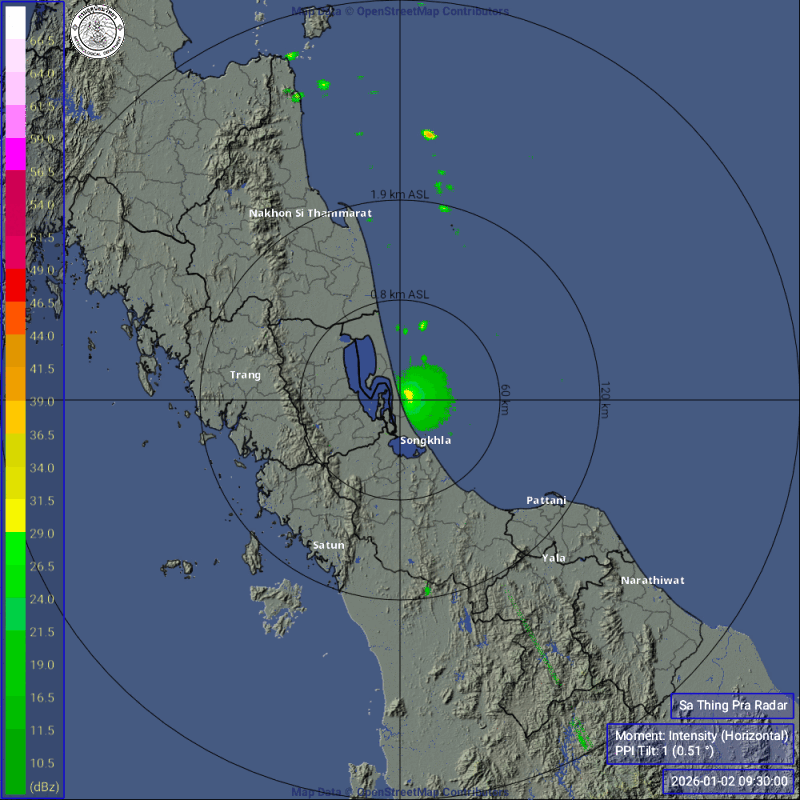
Task: Click the Pattani map label
Action: coord(546,500)
